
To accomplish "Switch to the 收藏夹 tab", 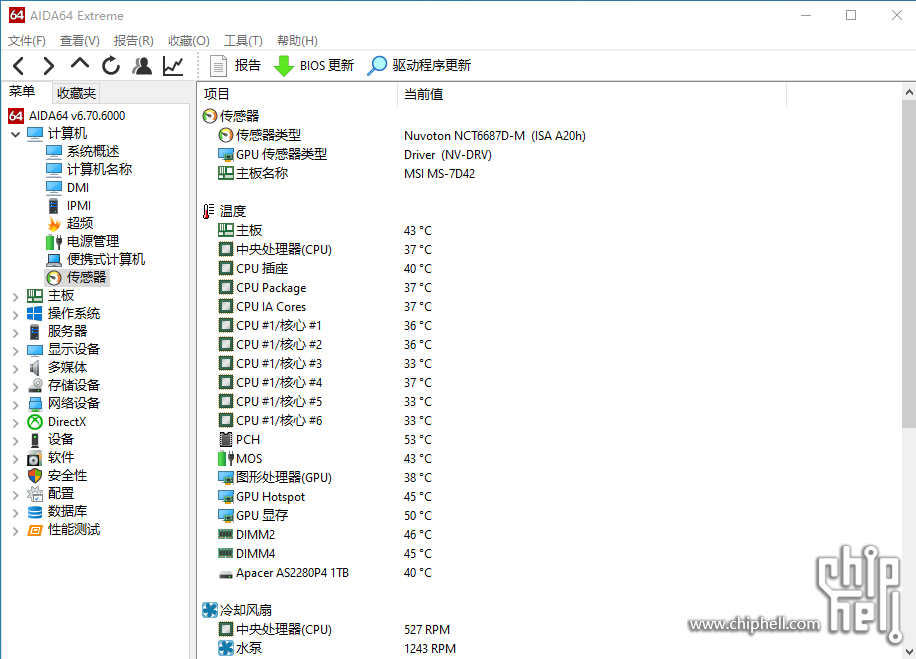I will pos(76,93).
